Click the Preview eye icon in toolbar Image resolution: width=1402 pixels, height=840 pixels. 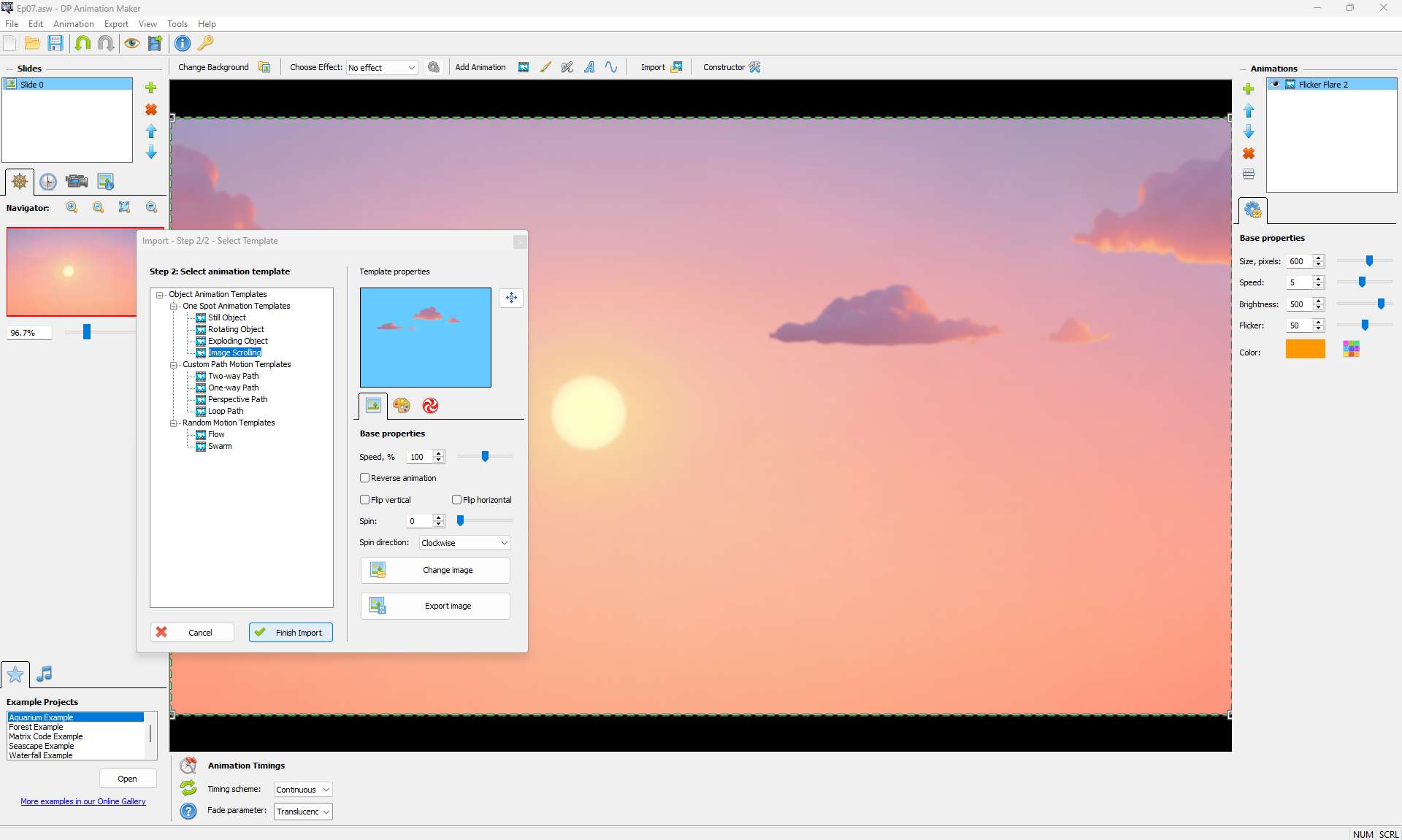point(131,43)
